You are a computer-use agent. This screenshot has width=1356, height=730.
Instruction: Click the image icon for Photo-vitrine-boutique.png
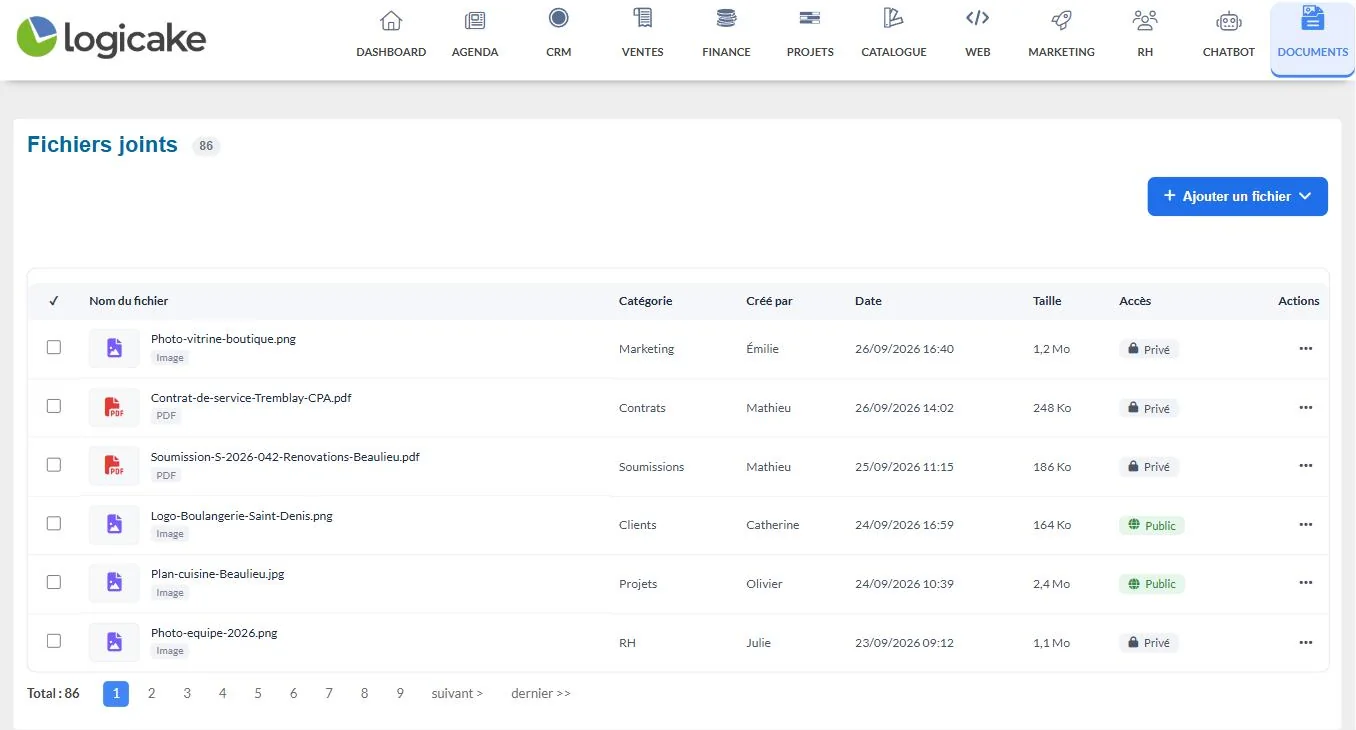tap(114, 348)
